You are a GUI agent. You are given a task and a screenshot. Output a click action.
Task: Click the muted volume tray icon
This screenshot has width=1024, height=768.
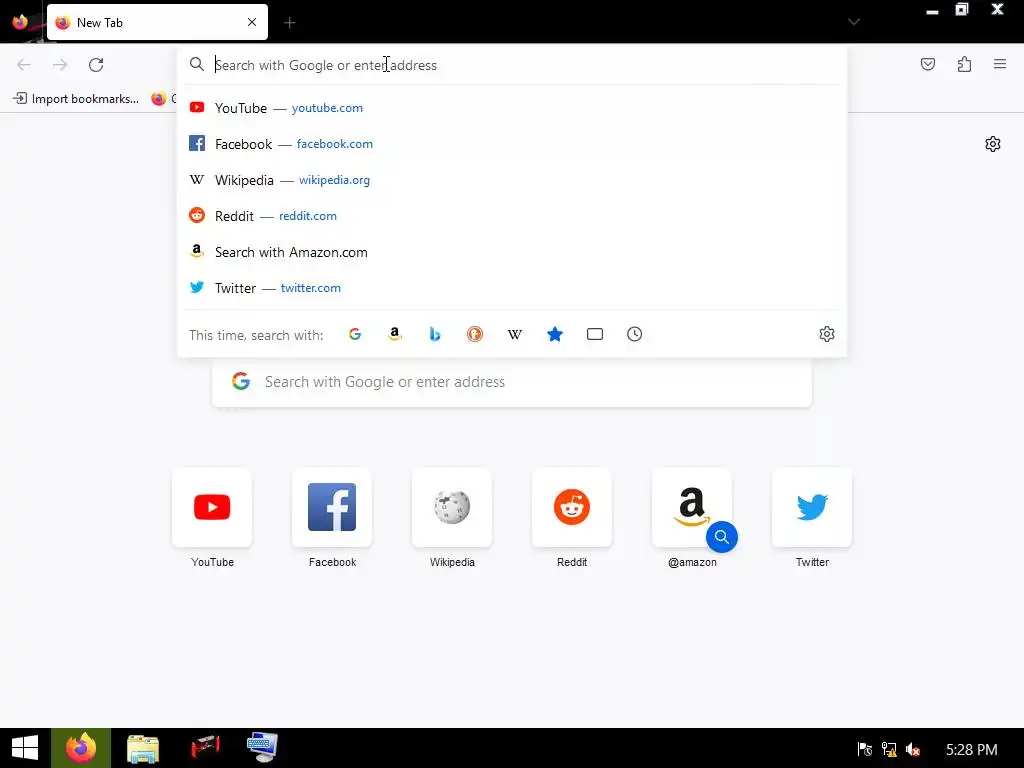[913, 750]
